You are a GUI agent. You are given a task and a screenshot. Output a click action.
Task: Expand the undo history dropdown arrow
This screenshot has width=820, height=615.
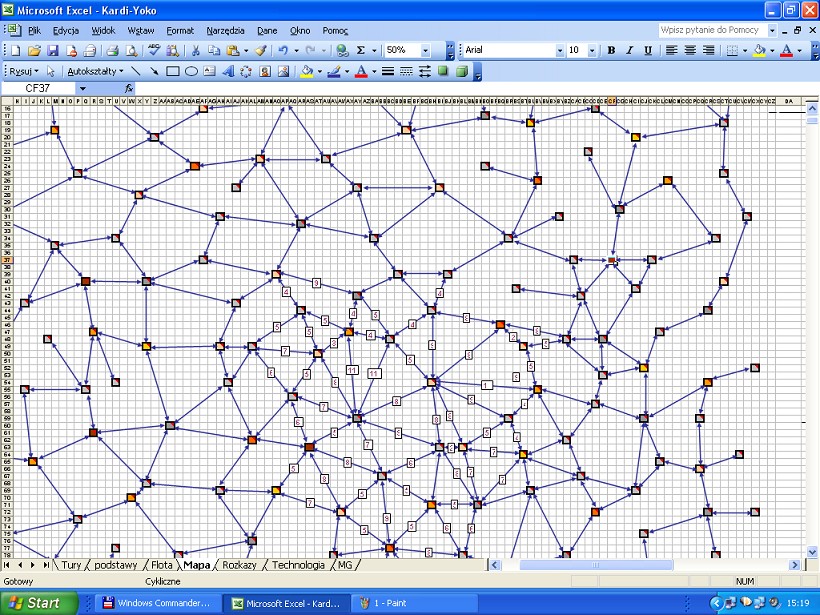(x=296, y=51)
